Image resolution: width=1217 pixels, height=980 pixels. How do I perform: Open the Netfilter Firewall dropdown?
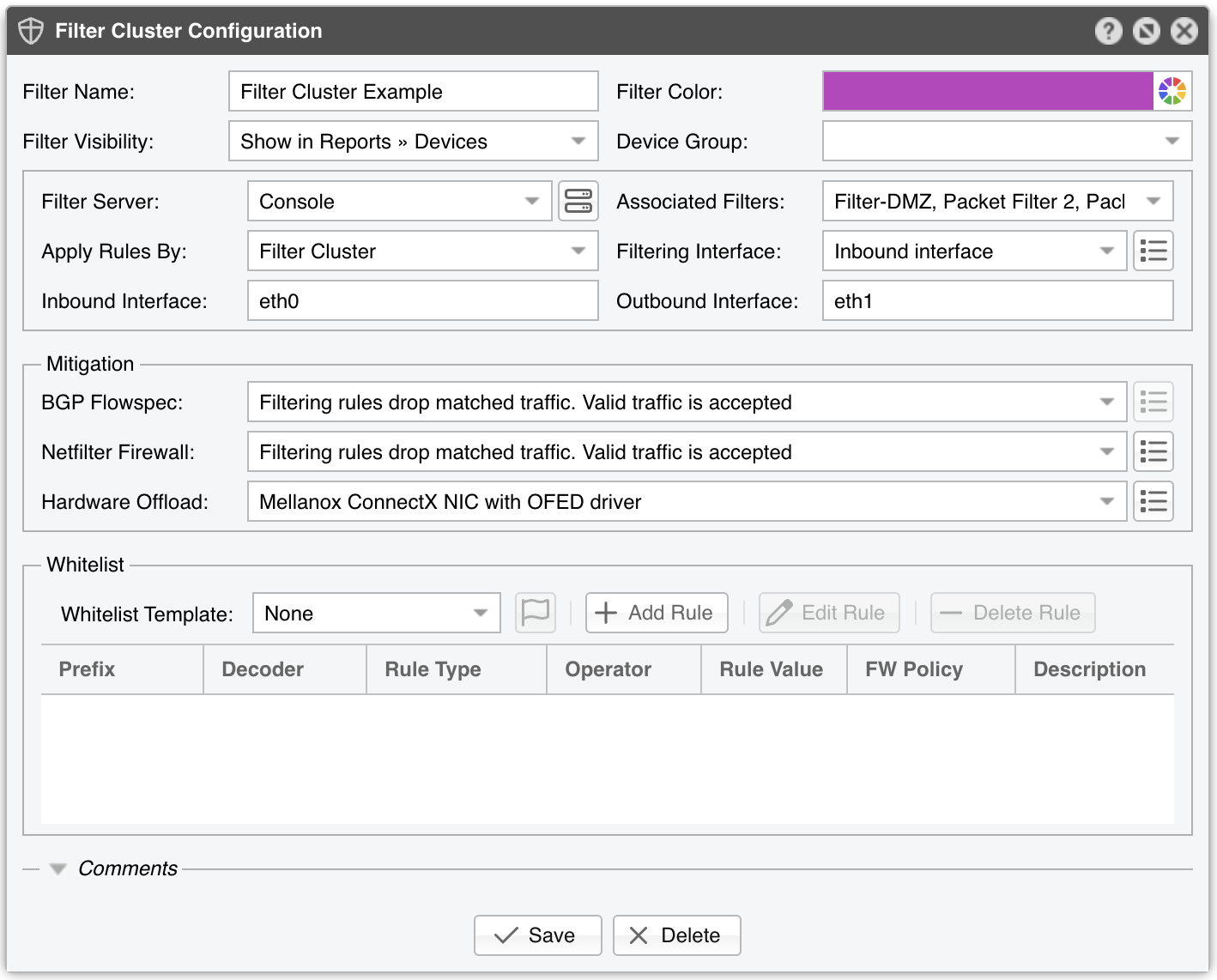[687, 451]
